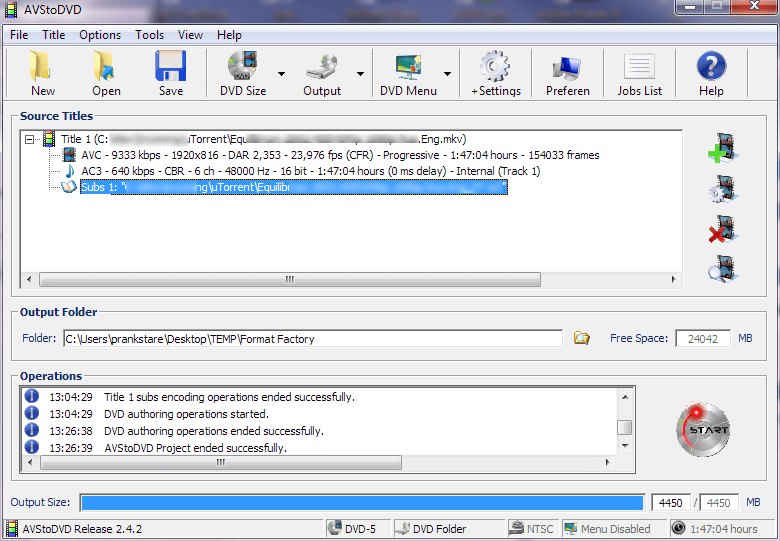The height and width of the screenshot is (541, 780).
Task: Click the NTSC status bar indicator
Action: tap(532, 529)
